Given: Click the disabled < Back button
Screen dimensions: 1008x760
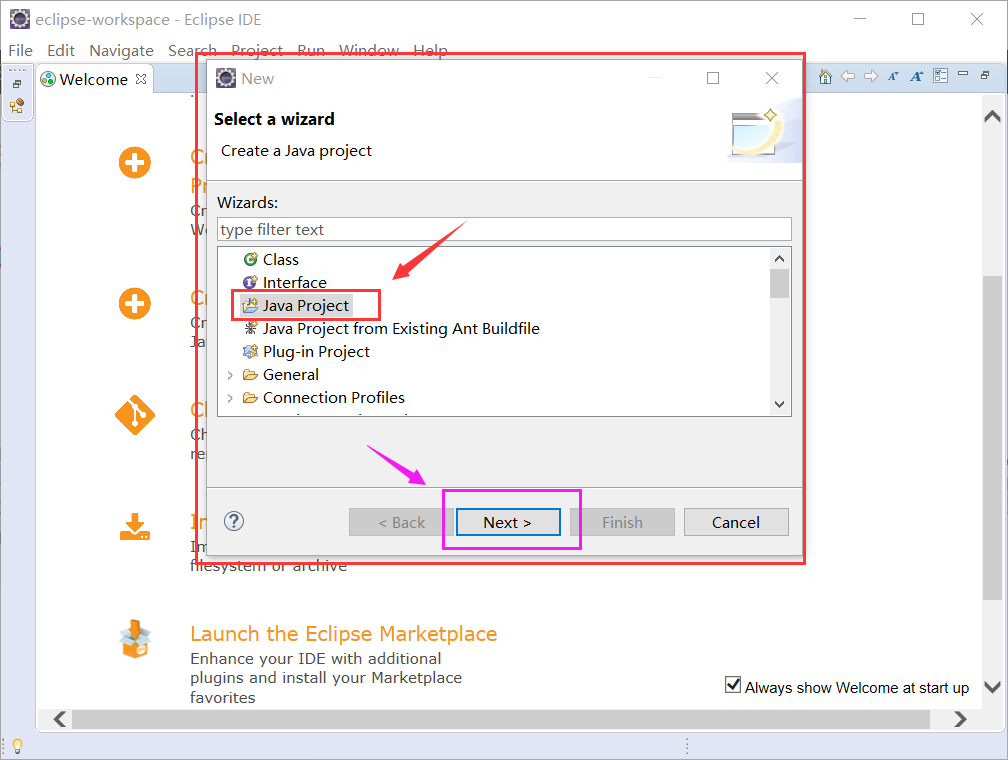Looking at the screenshot, I should coord(402,522).
